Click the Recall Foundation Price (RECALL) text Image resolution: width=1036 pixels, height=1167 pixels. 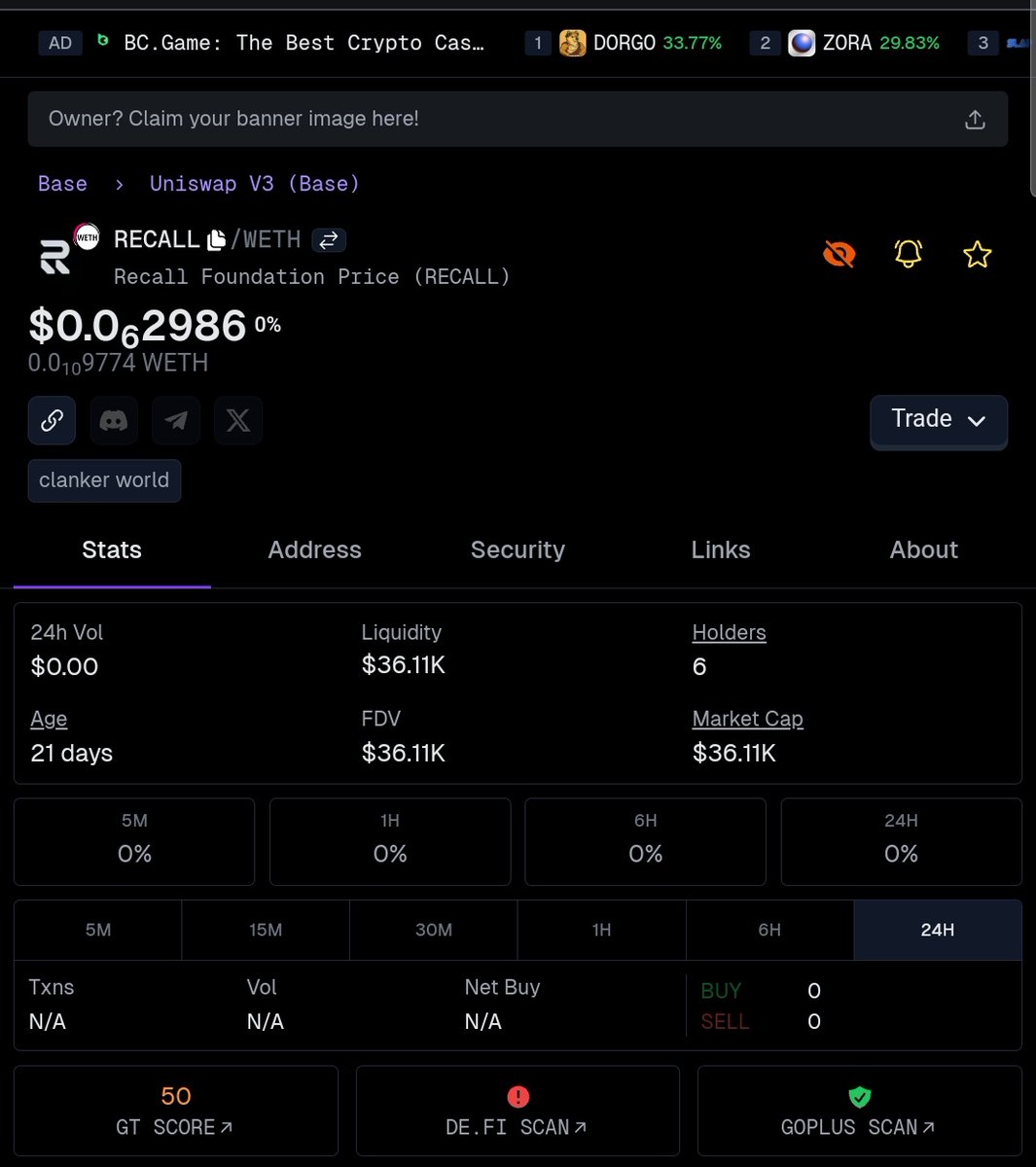click(311, 277)
